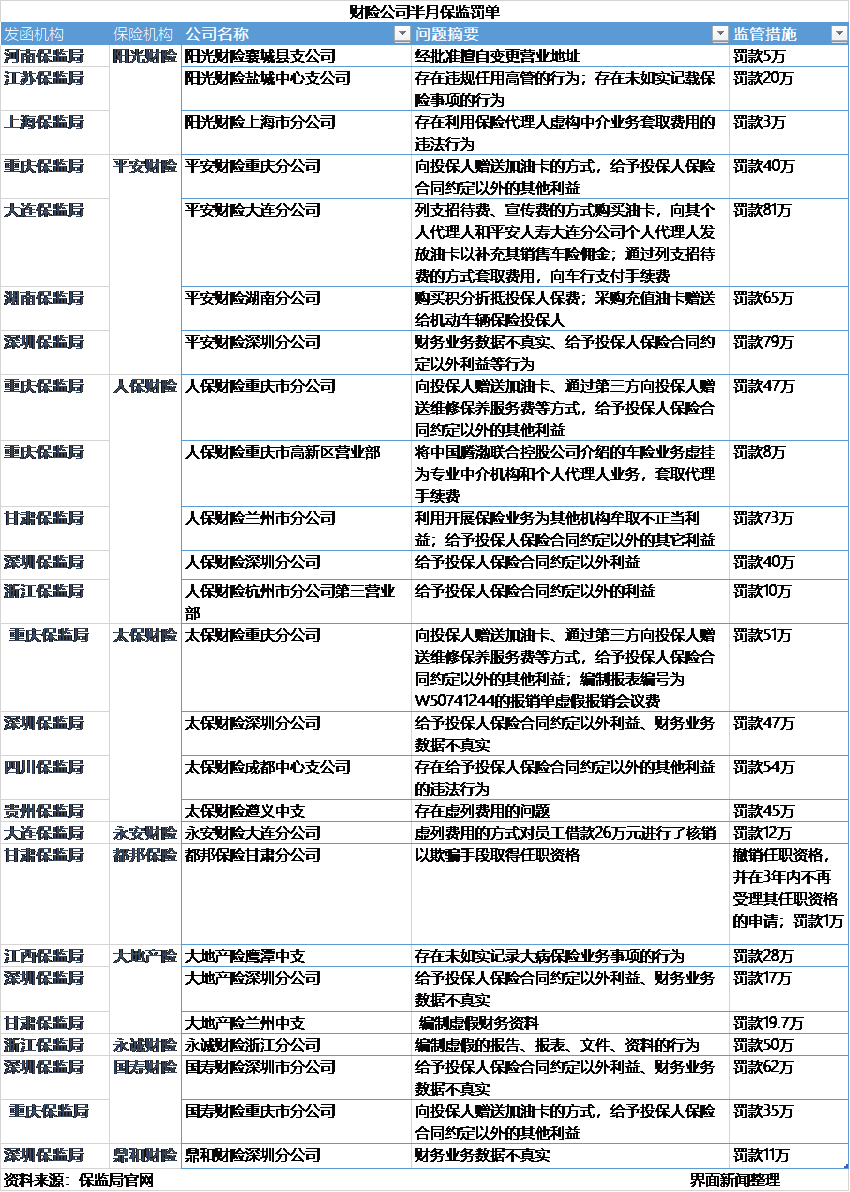Select cell 鼎和财险深圳分公司
Viewport: 850px width, 1192px height.
(297, 1155)
